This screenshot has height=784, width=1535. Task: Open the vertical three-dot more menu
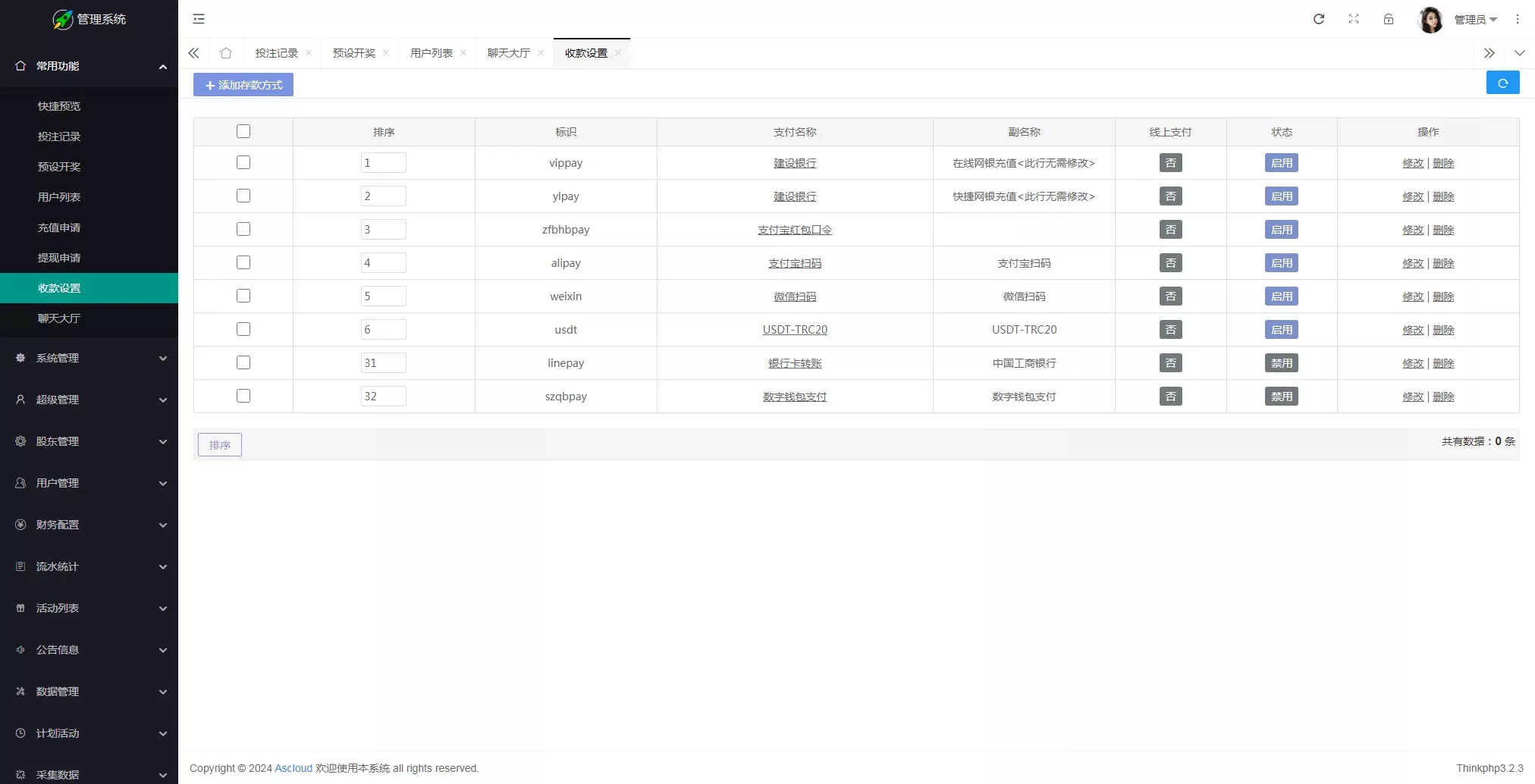(x=1518, y=19)
